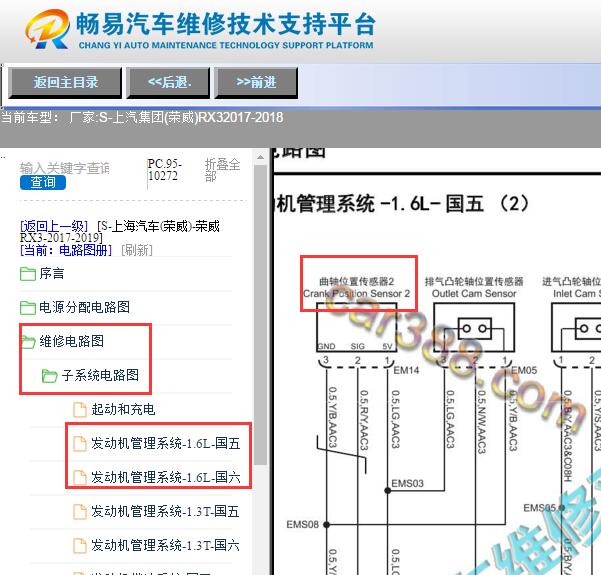Open the 序言 tree entry

tap(52, 274)
